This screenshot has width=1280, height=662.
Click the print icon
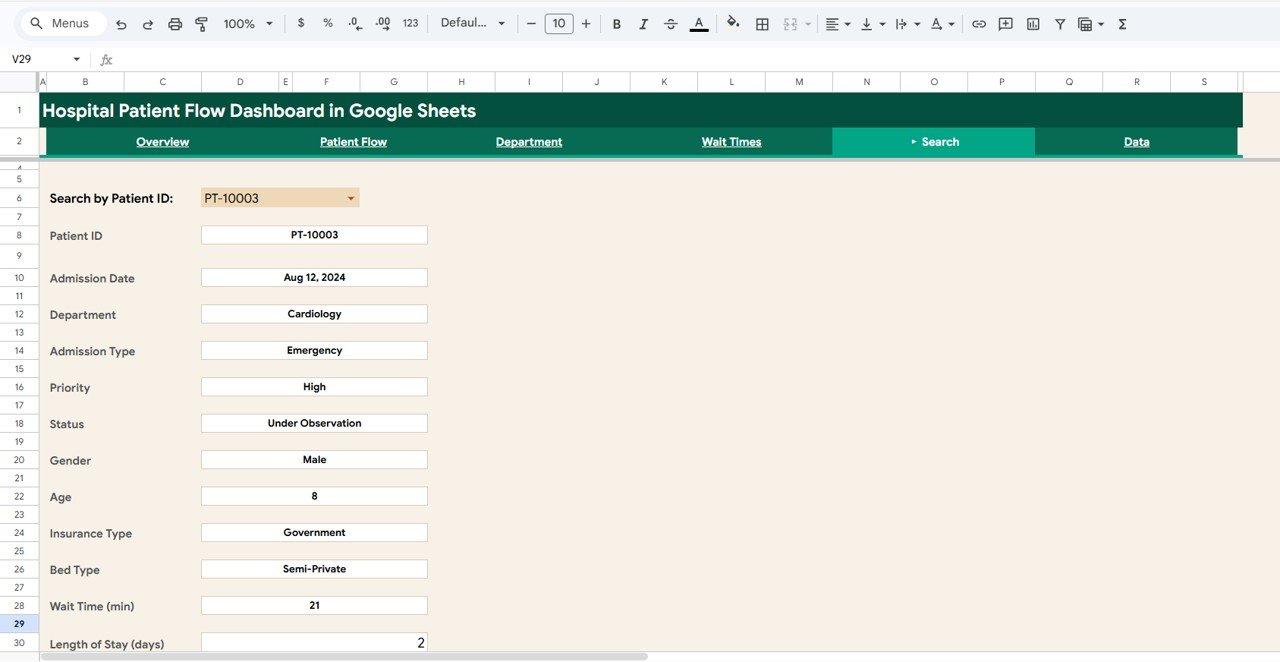click(x=175, y=24)
